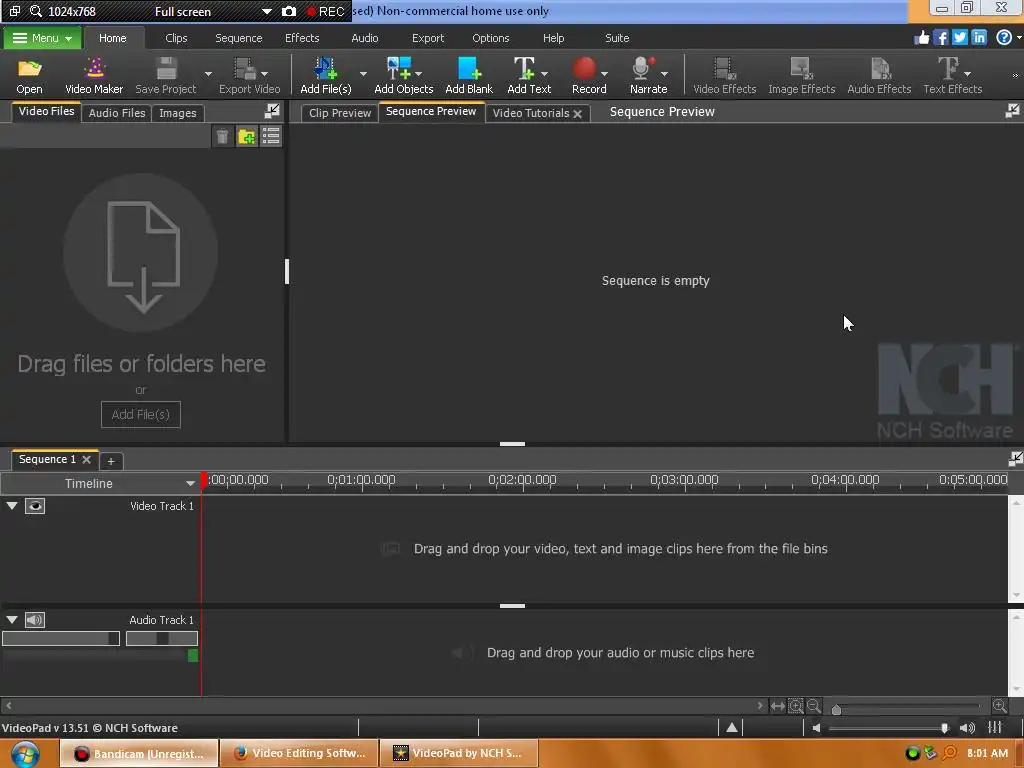Click the new folder icon in file bin
The width and height of the screenshot is (1024, 768).
coord(247,136)
